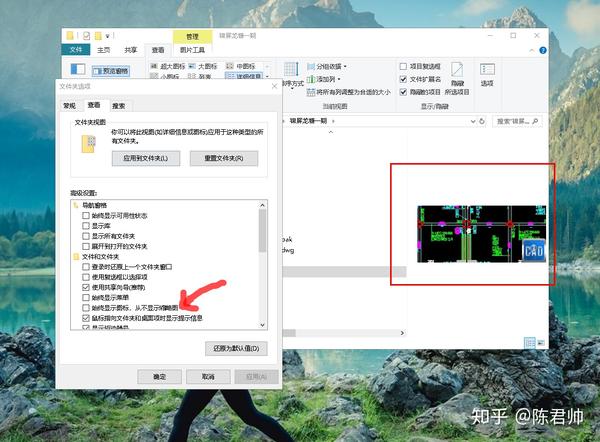Open the 搜索 Search tab in dialog
Screen dimensions: 600x442
119,106
